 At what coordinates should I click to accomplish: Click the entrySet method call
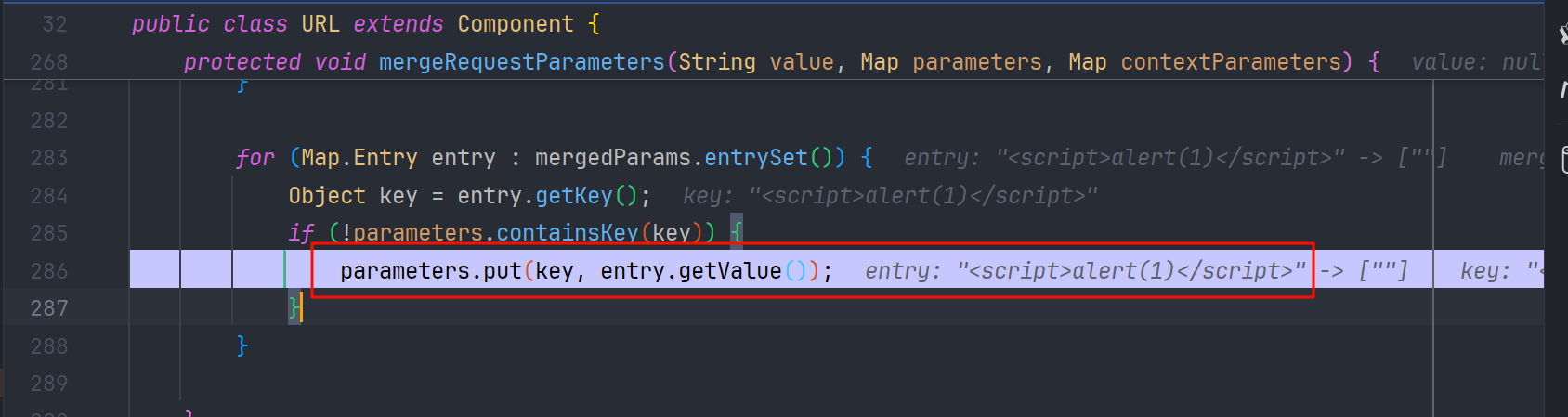pyautogui.click(x=756, y=158)
